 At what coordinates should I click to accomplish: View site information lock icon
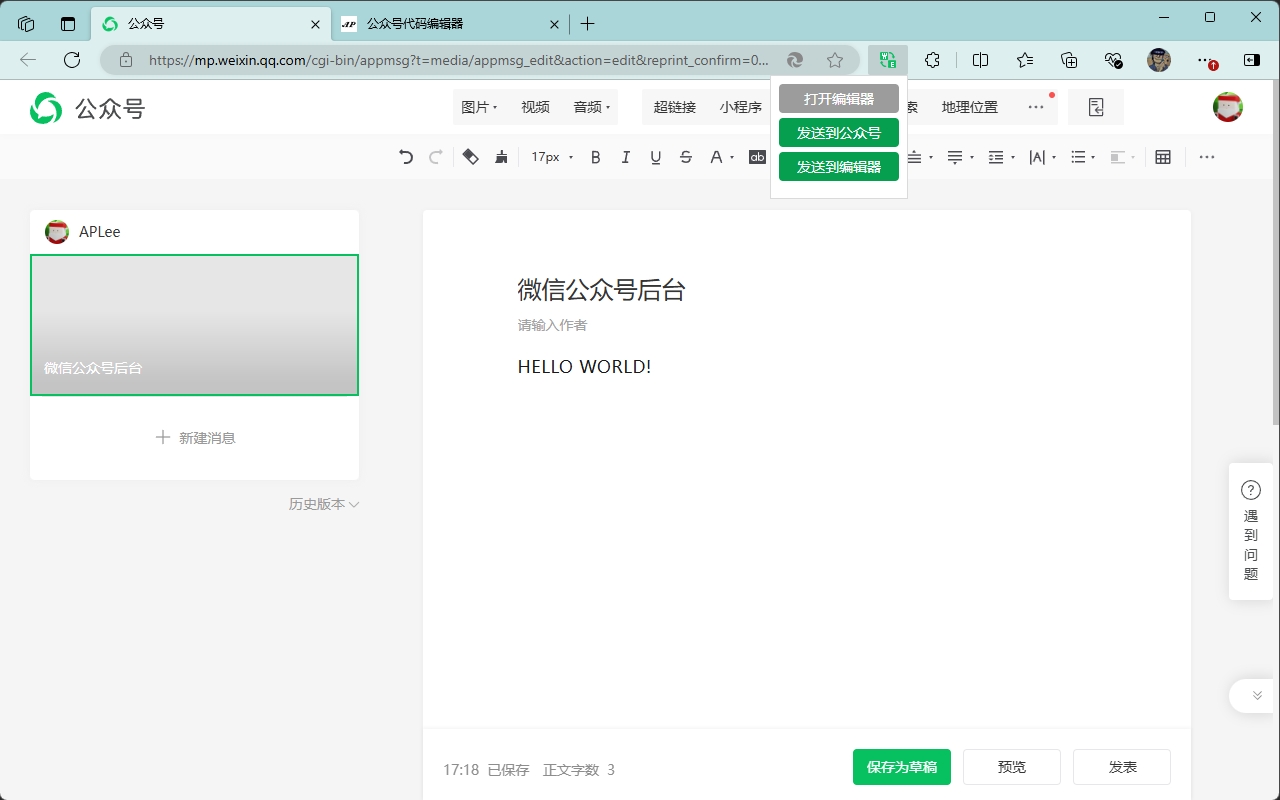[126, 60]
